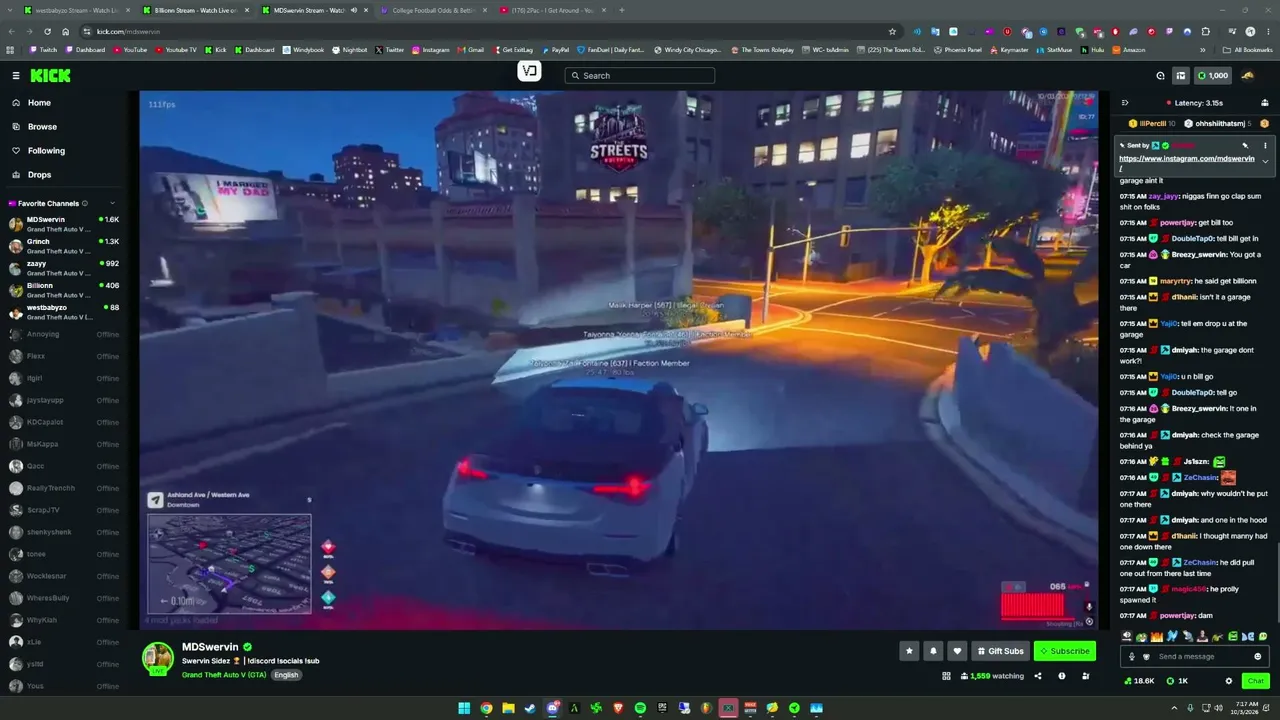Viewport: 1280px width, 720px height.
Task: Collapse the chat panel arrow icon
Action: pyautogui.click(x=1125, y=102)
